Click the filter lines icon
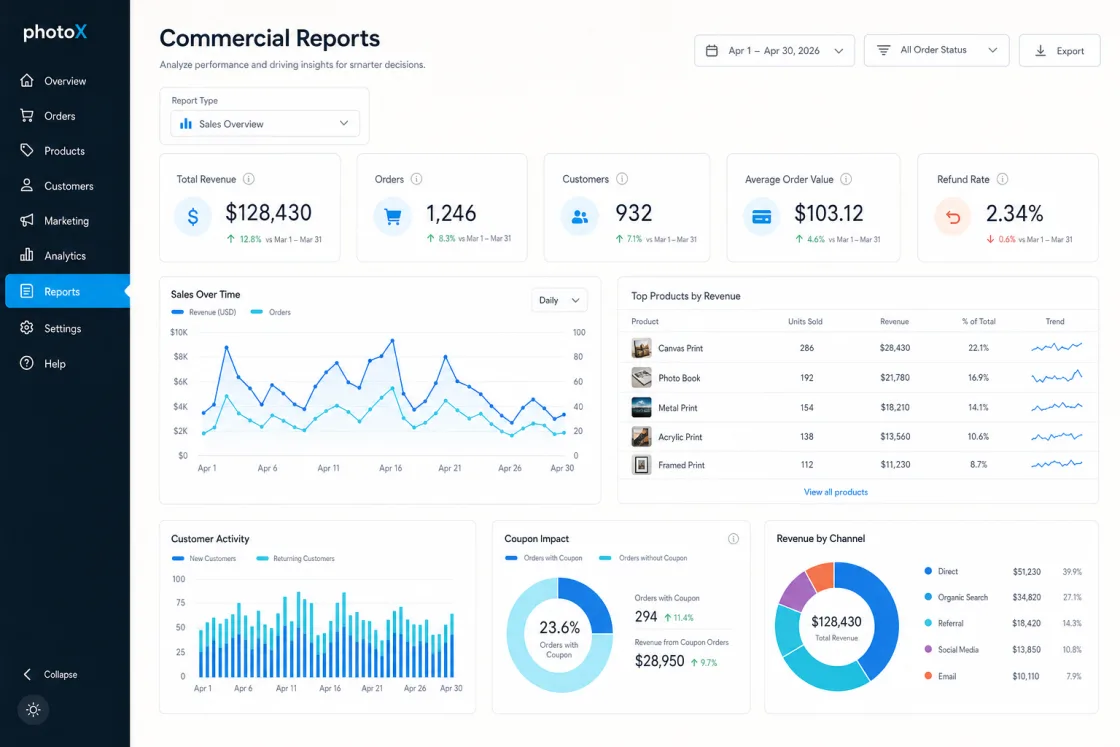The image size is (1120, 747). [x=884, y=50]
